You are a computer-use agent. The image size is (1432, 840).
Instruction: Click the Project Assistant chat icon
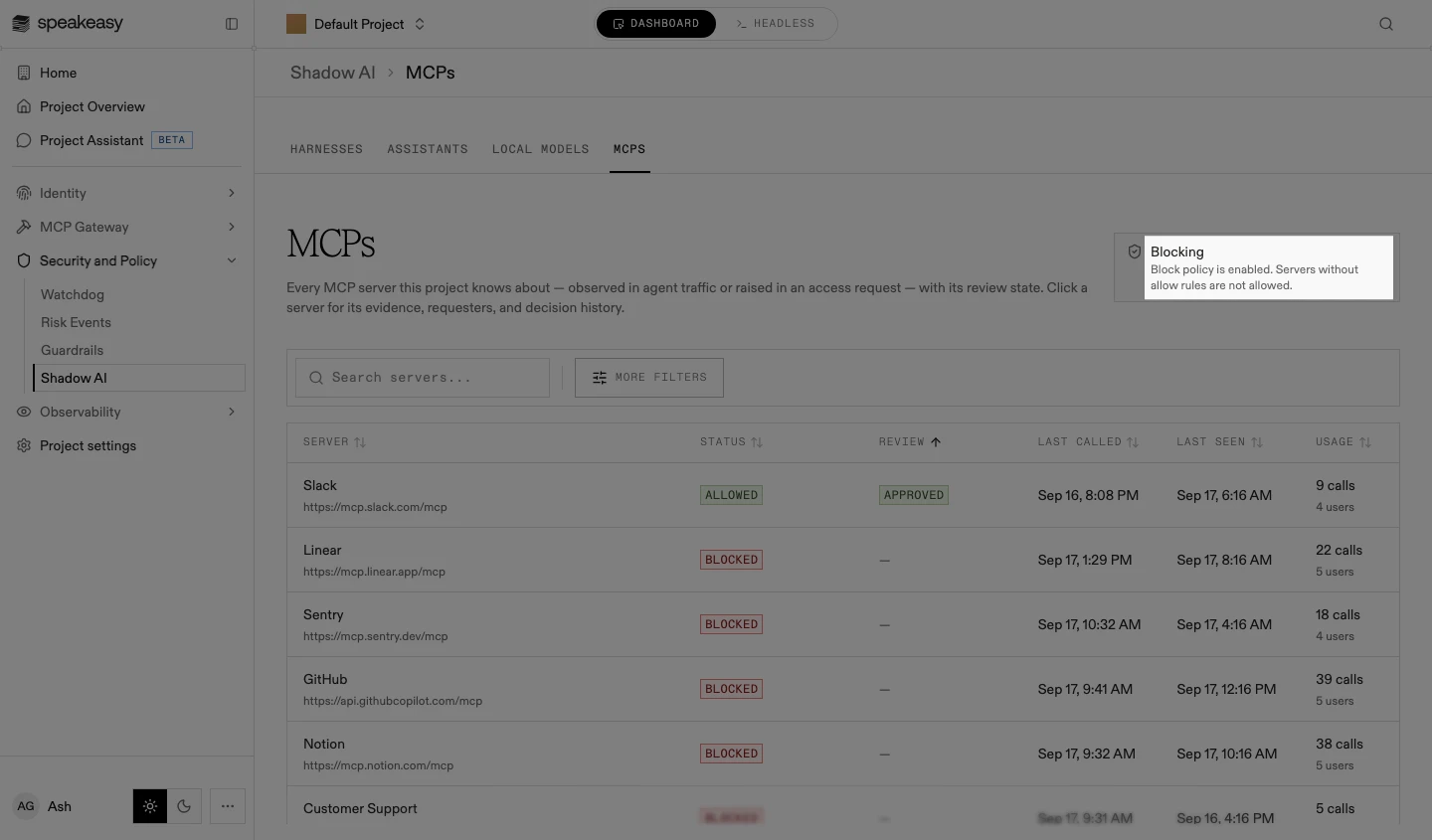click(24, 140)
